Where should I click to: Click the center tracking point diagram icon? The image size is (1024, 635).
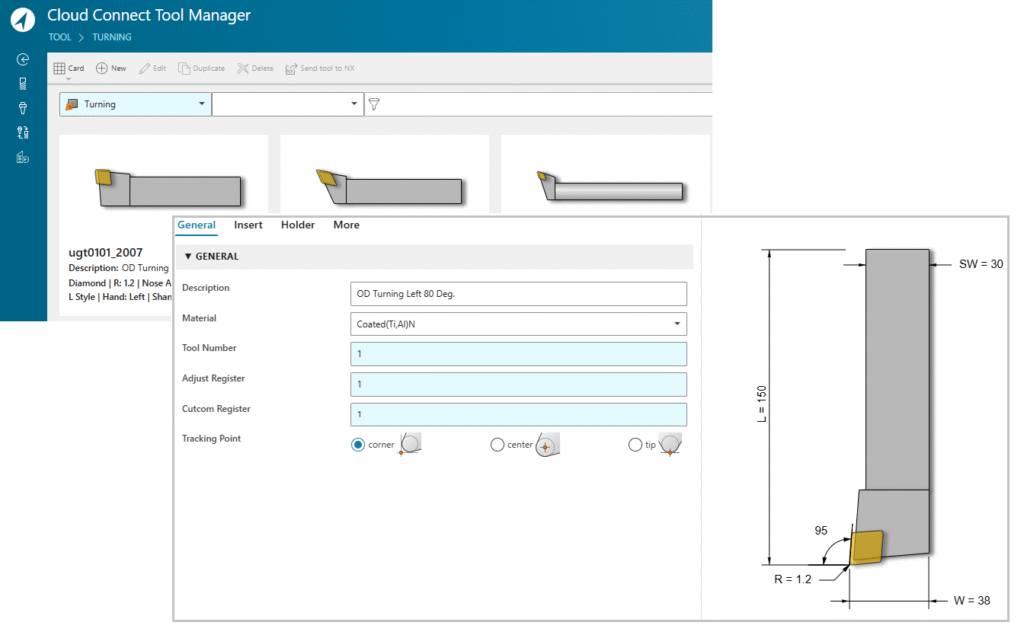click(x=547, y=444)
